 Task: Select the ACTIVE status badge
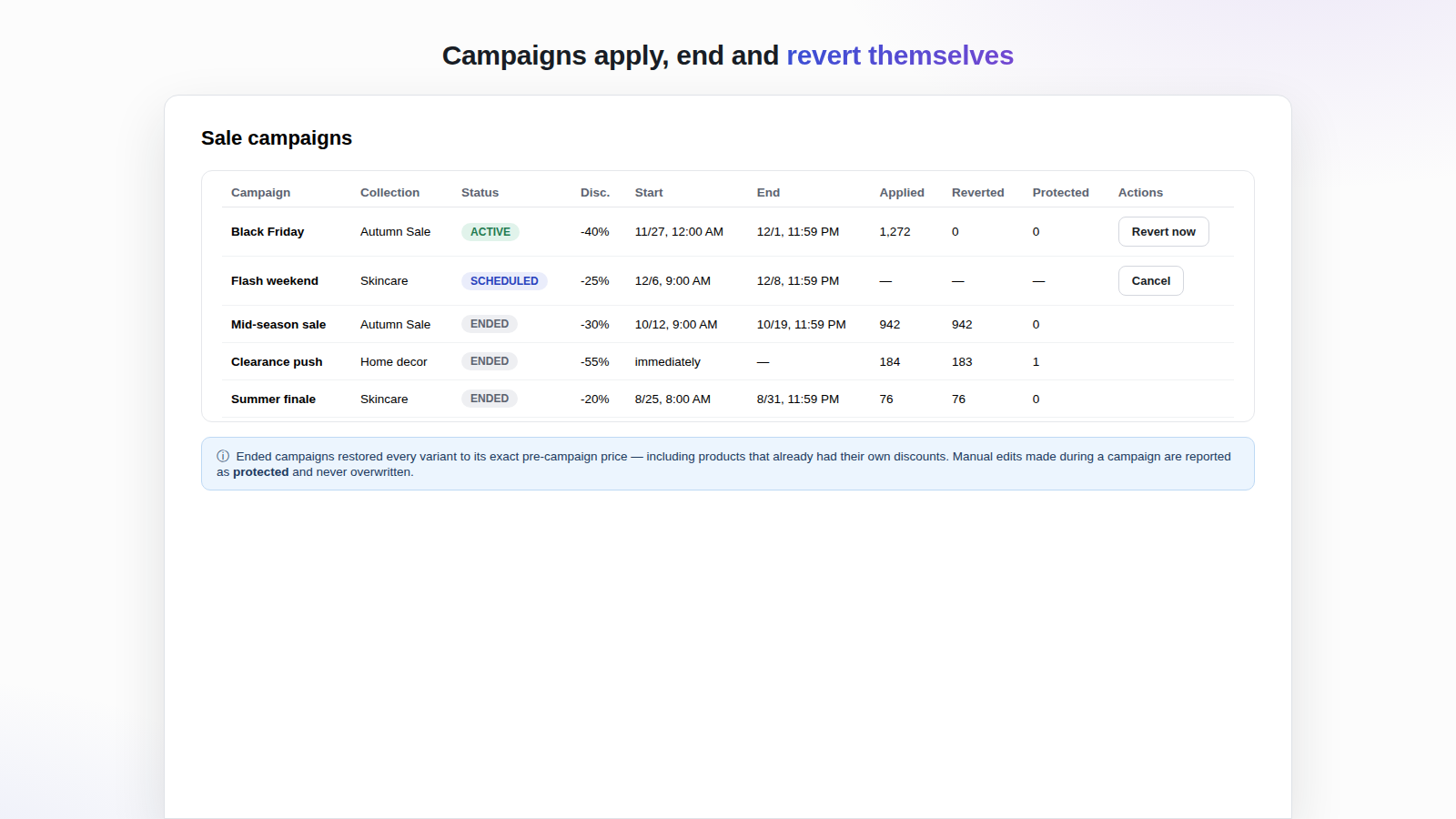pos(490,232)
